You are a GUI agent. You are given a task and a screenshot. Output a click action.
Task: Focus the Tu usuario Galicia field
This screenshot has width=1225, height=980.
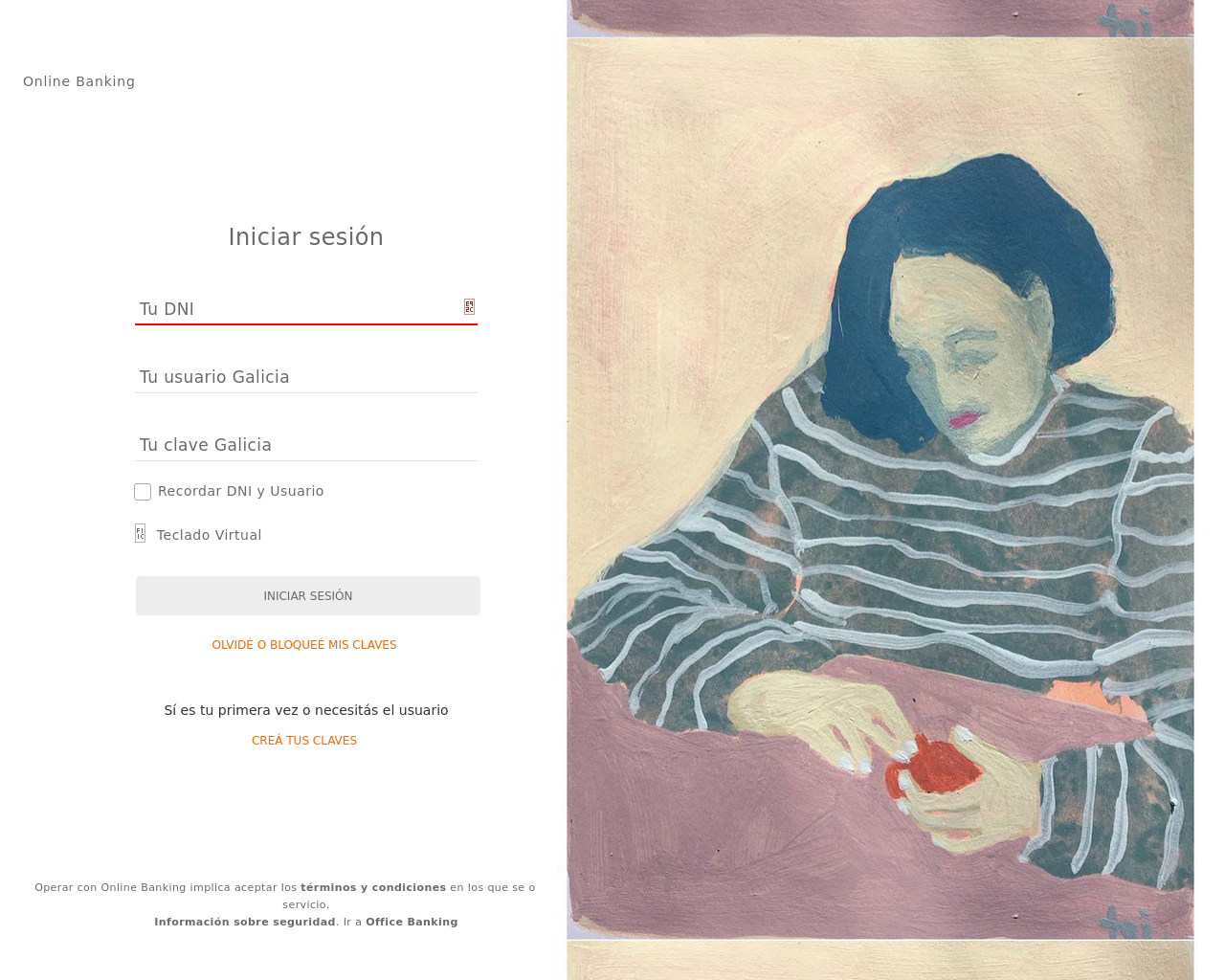click(x=306, y=377)
